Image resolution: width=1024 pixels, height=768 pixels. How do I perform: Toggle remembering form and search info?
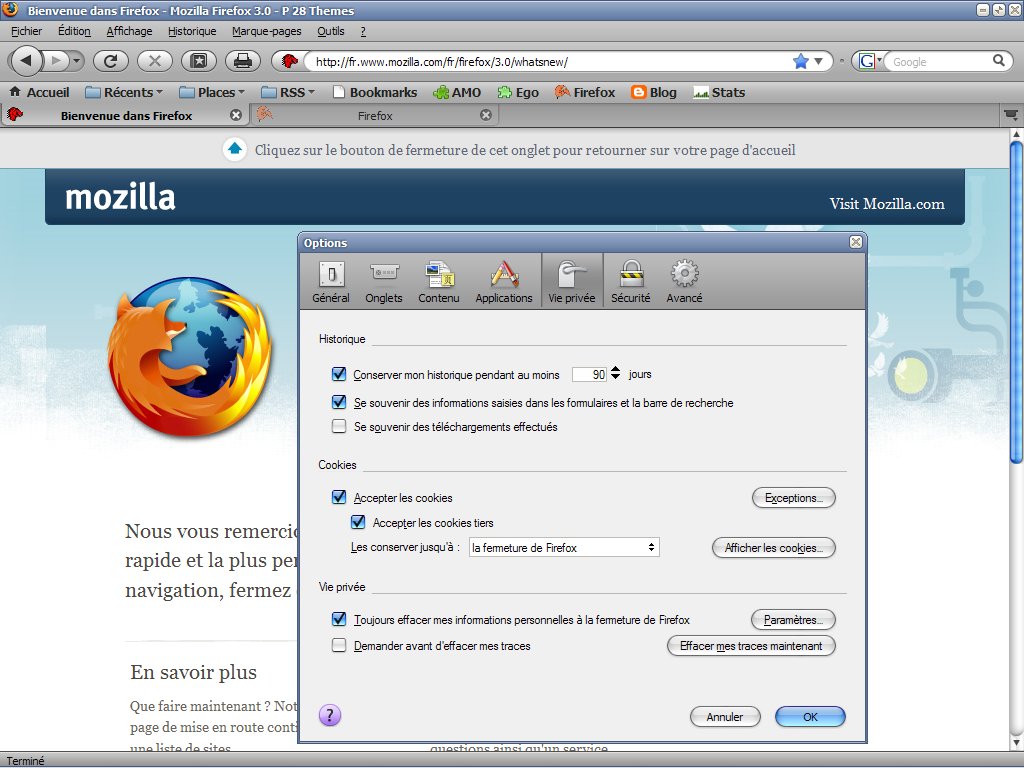pos(338,402)
